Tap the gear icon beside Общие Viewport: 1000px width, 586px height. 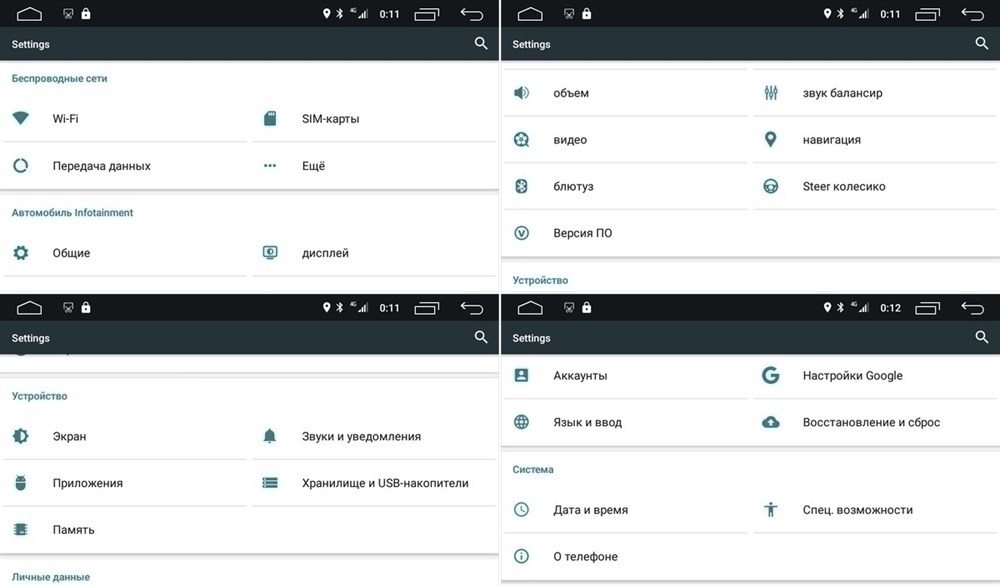[21, 253]
